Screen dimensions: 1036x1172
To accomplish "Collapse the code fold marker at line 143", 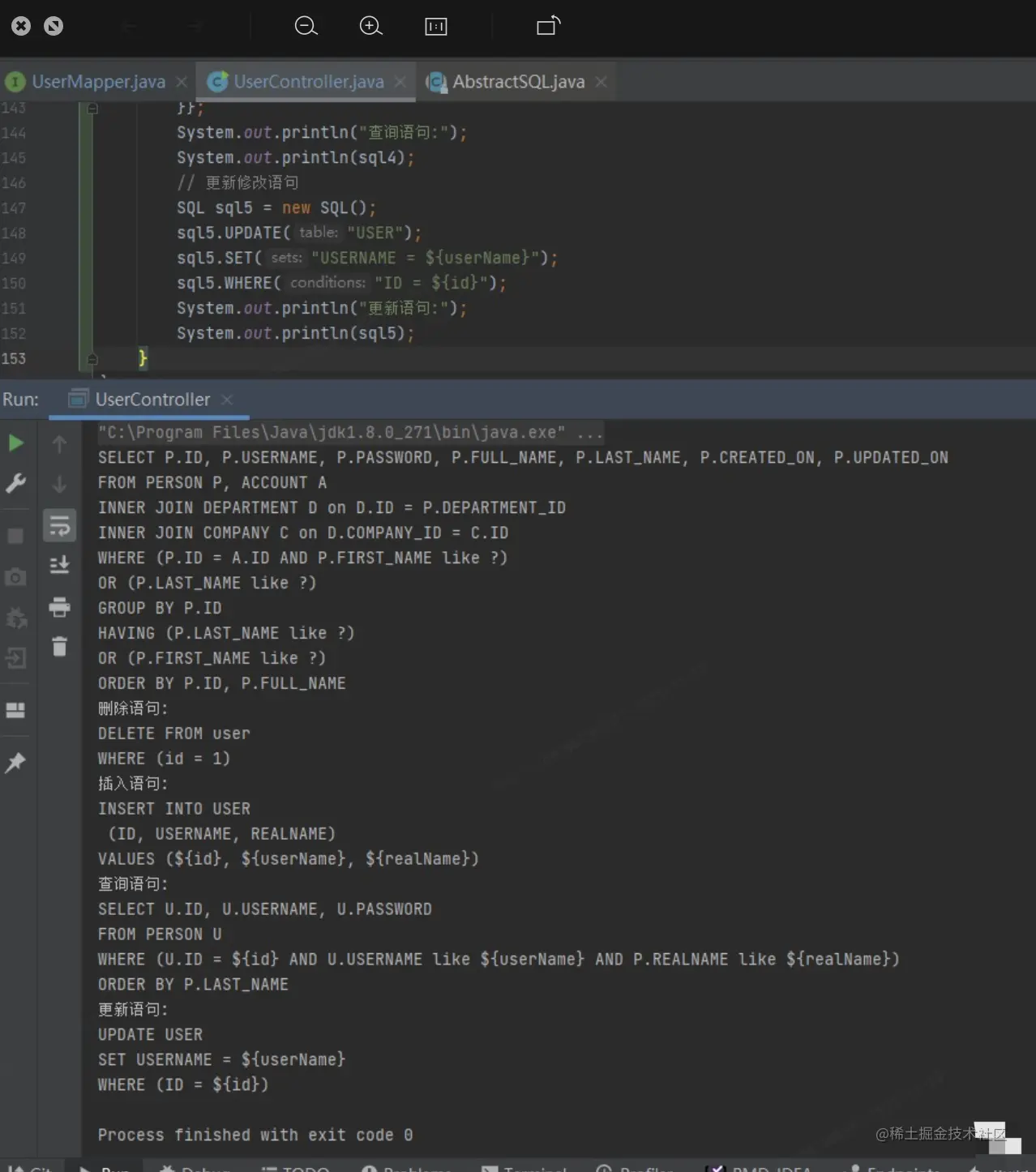I will 92,108.
